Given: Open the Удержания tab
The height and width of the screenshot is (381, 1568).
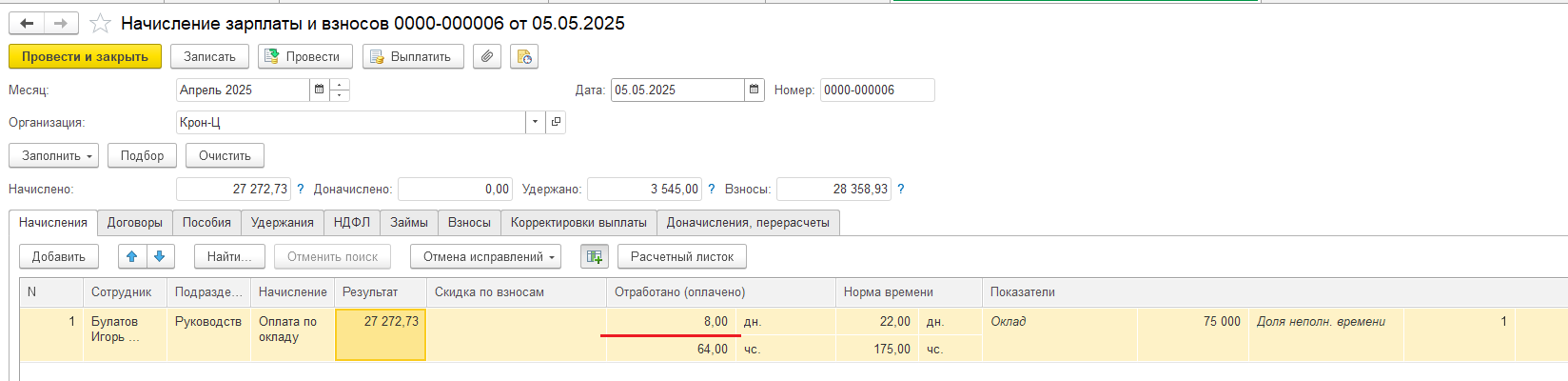Looking at the screenshot, I should click(x=282, y=222).
